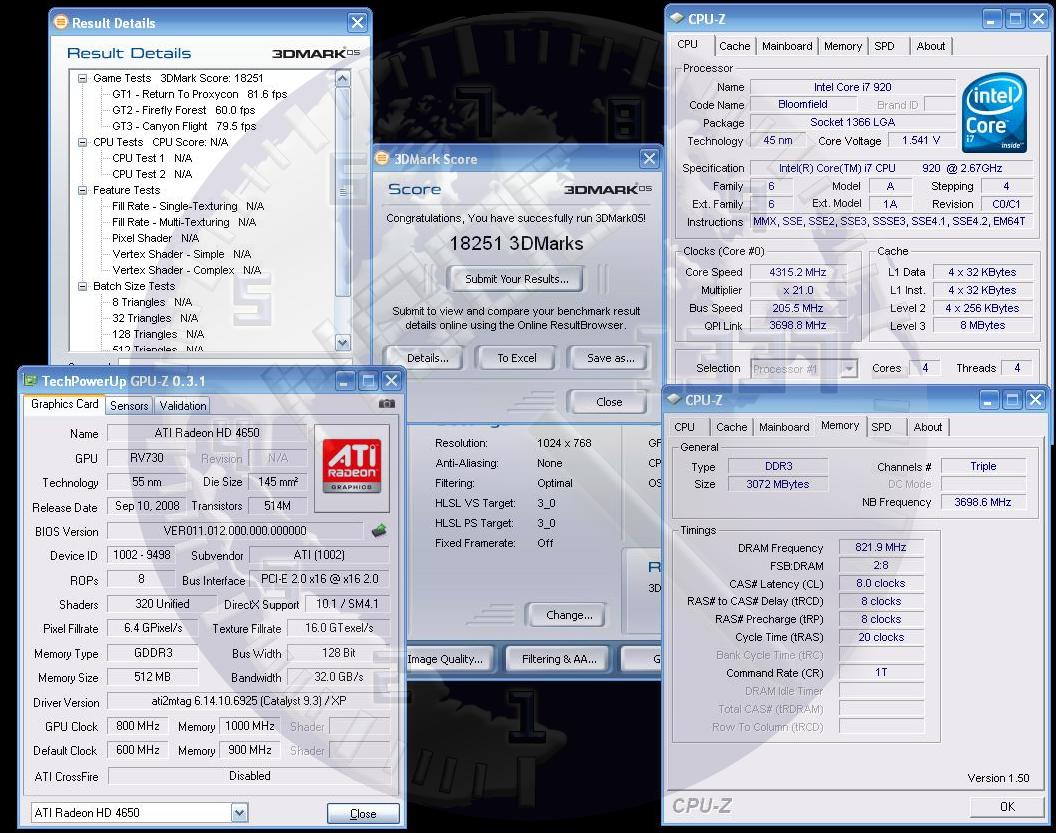Click Close in the 3DMark Score dialog
This screenshot has width=1056, height=833.
pos(609,402)
